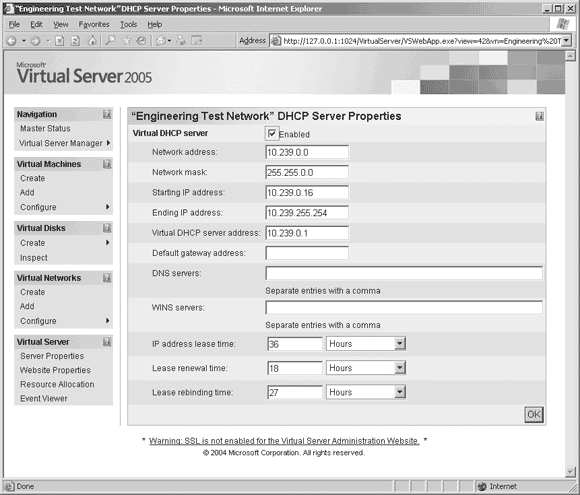
Task: Click the browser Forward arrow icon
Action: (36, 41)
